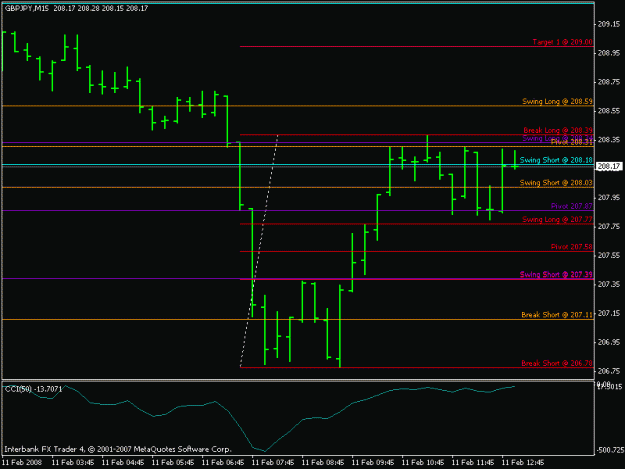Click the -500.725 CCI scale value
This screenshot has width=625, height=469.
610,450
